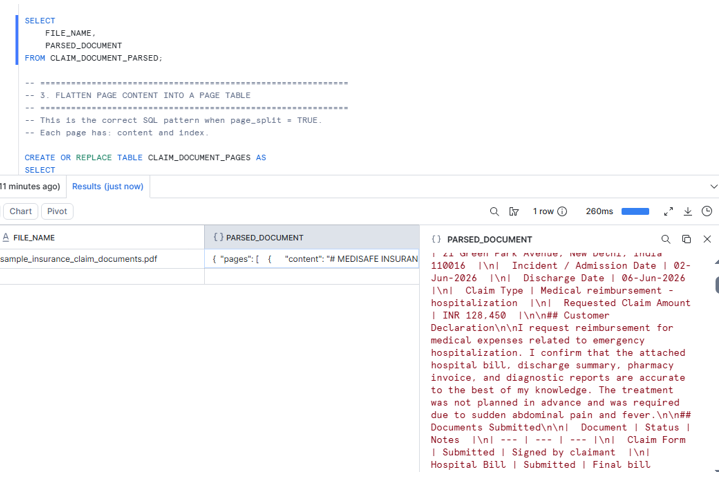
Task: Download the query results
Action: (x=688, y=211)
